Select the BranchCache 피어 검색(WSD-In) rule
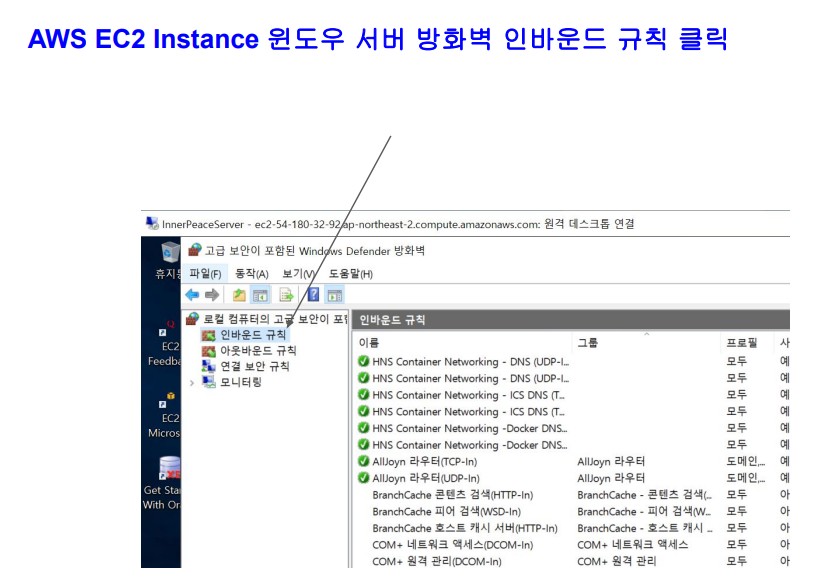Image resolution: width=819 pixels, height=581 pixels. pyautogui.click(x=446, y=512)
